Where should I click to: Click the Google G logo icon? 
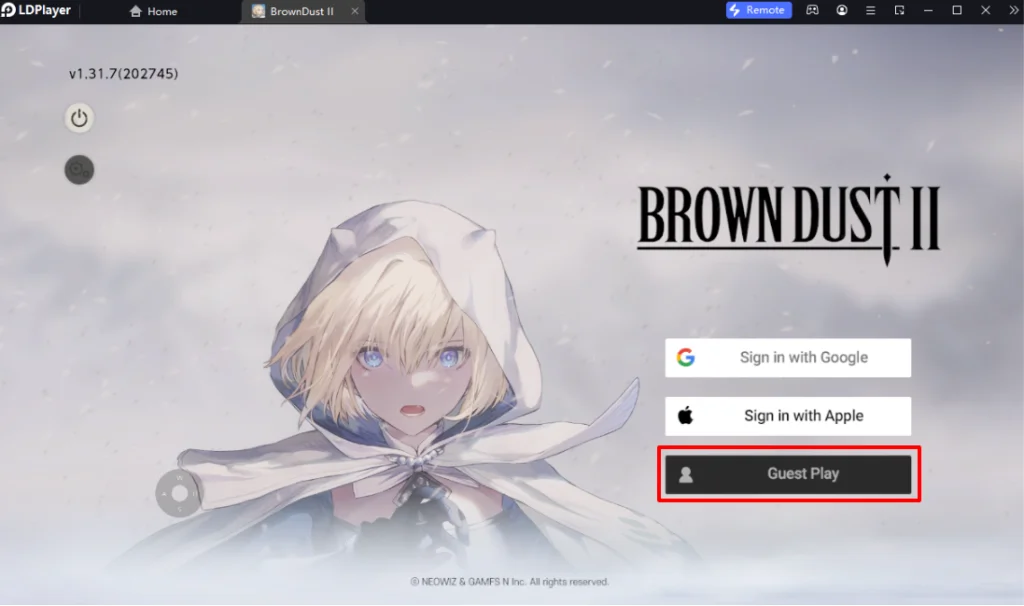click(x=686, y=357)
